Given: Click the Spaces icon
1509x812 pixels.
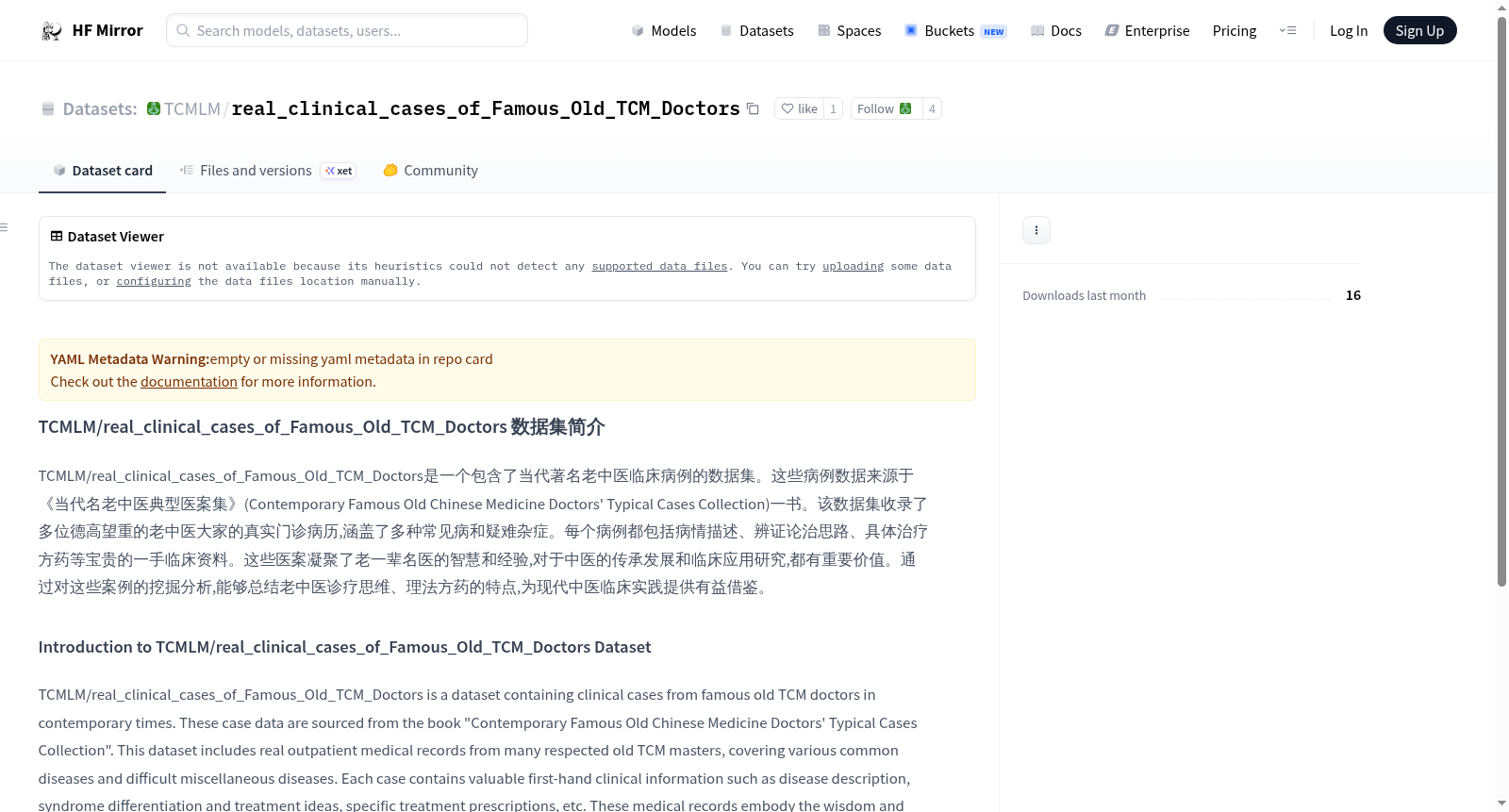Looking at the screenshot, I should pos(824,31).
